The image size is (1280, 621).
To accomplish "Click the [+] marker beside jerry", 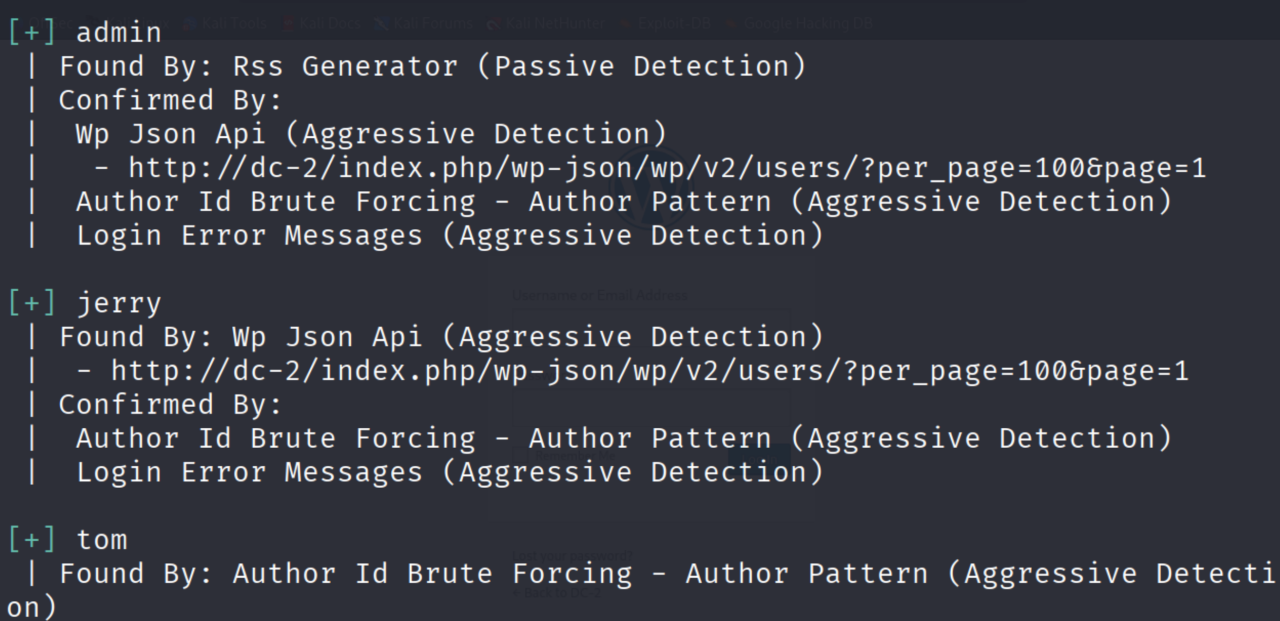I will pyautogui.click(x=32, y=303).
